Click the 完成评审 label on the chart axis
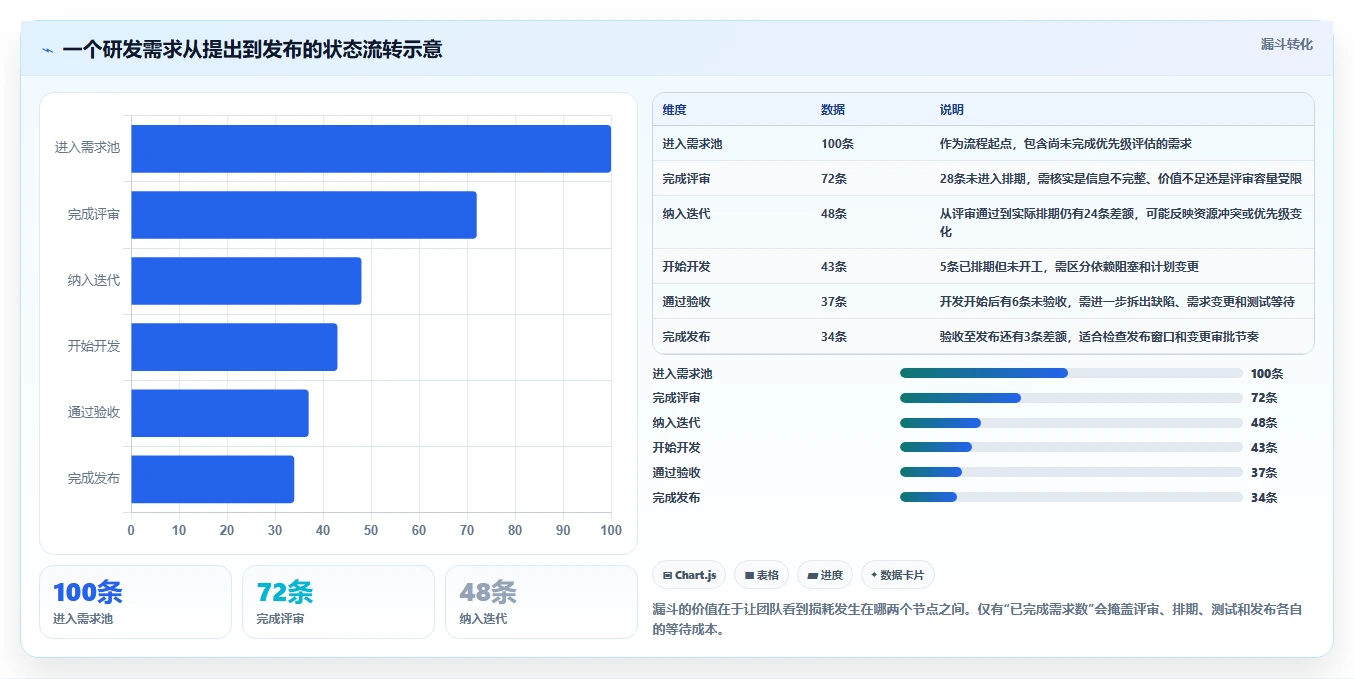1354x679 pixels. click(x=94, y=214)
